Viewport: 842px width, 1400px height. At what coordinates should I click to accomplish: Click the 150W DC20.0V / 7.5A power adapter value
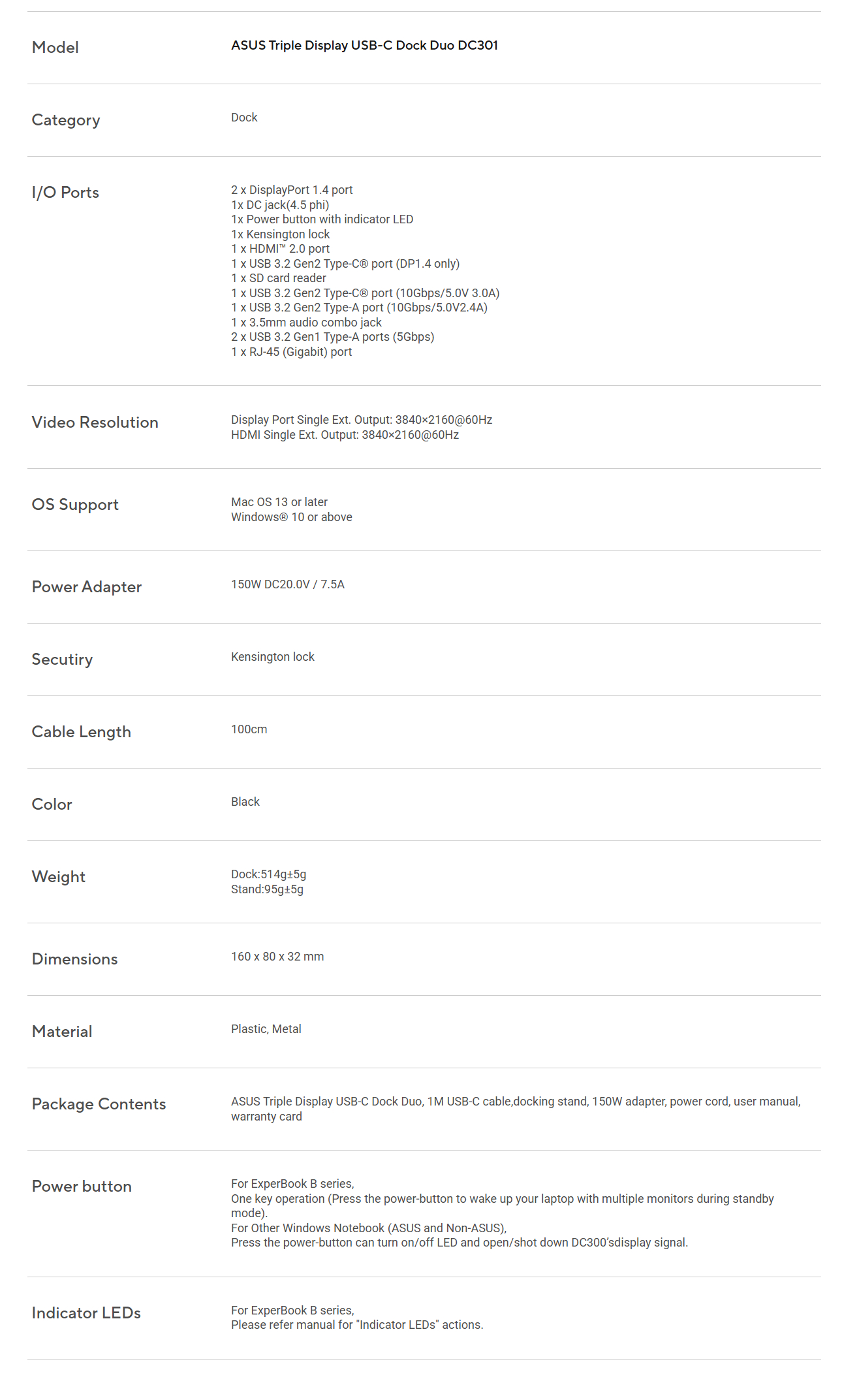[288, 584]
